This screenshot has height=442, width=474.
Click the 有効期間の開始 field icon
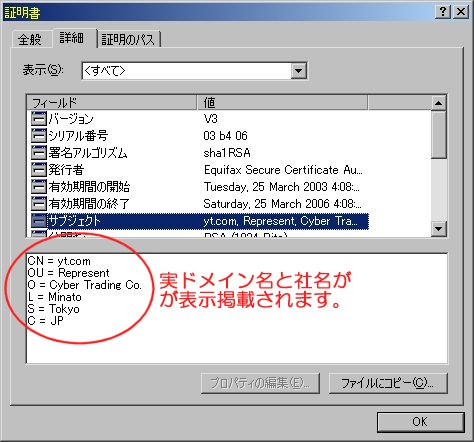pos(39,187)
